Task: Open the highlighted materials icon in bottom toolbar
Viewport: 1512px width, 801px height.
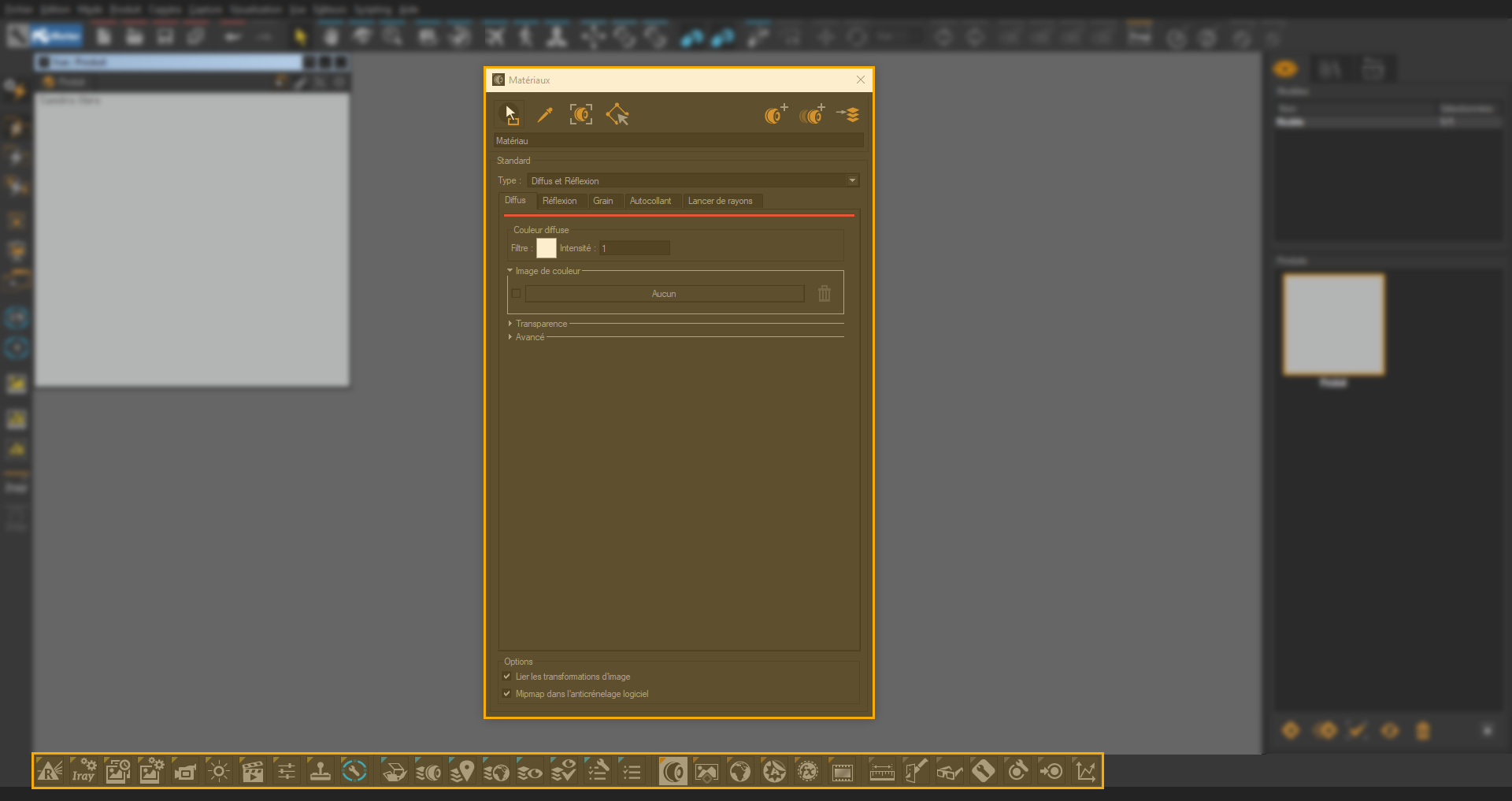Action: [x=673, y=771]
